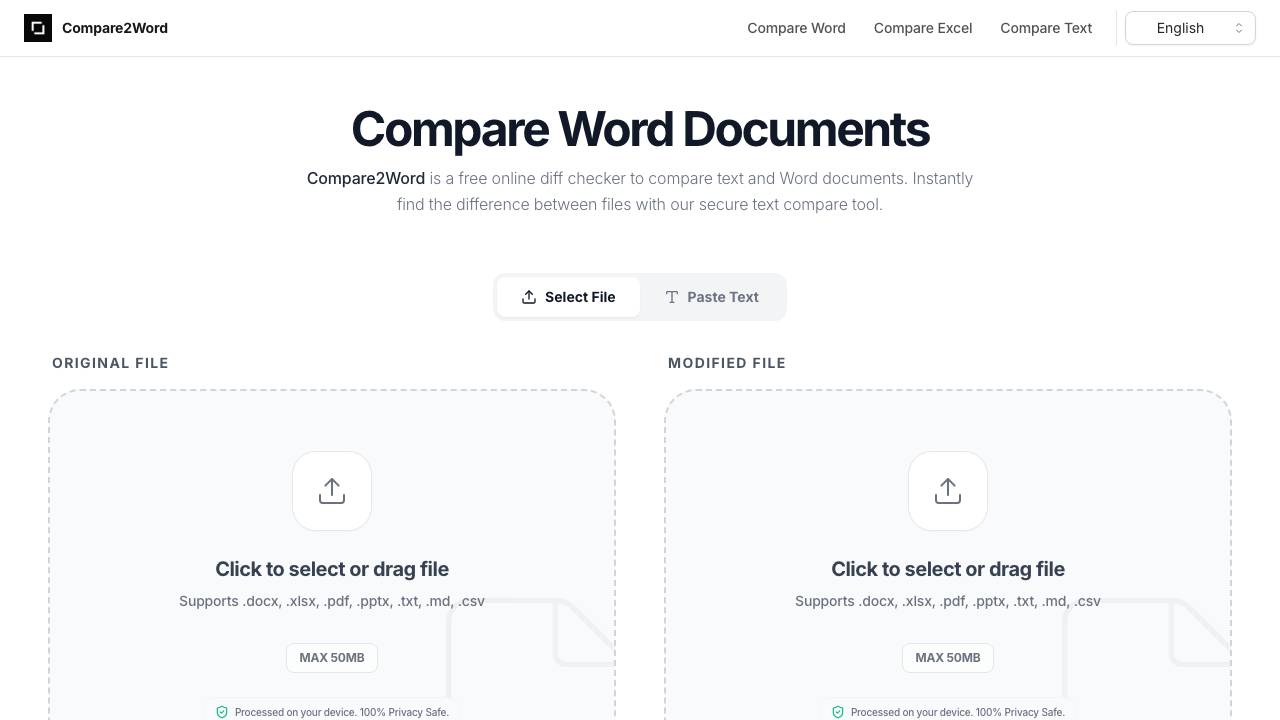Screen dimensions: 1280x720
Task: Click the ORIGINAL FILE label
Action: [x=110, y=363]
